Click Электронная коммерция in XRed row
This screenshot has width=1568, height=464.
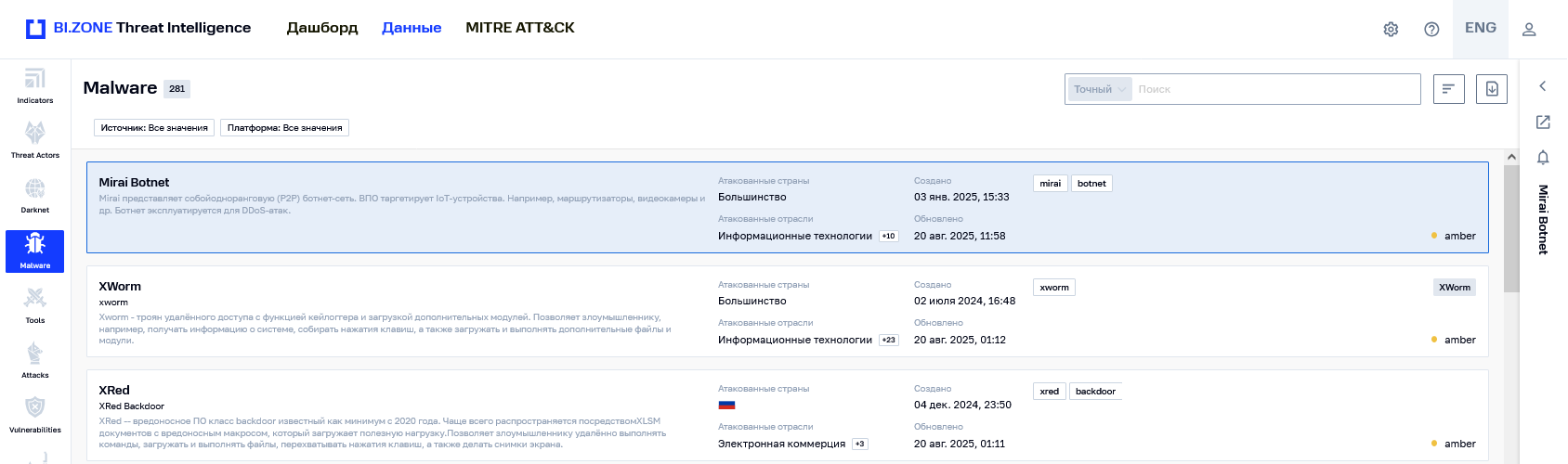tap(782, 444)
